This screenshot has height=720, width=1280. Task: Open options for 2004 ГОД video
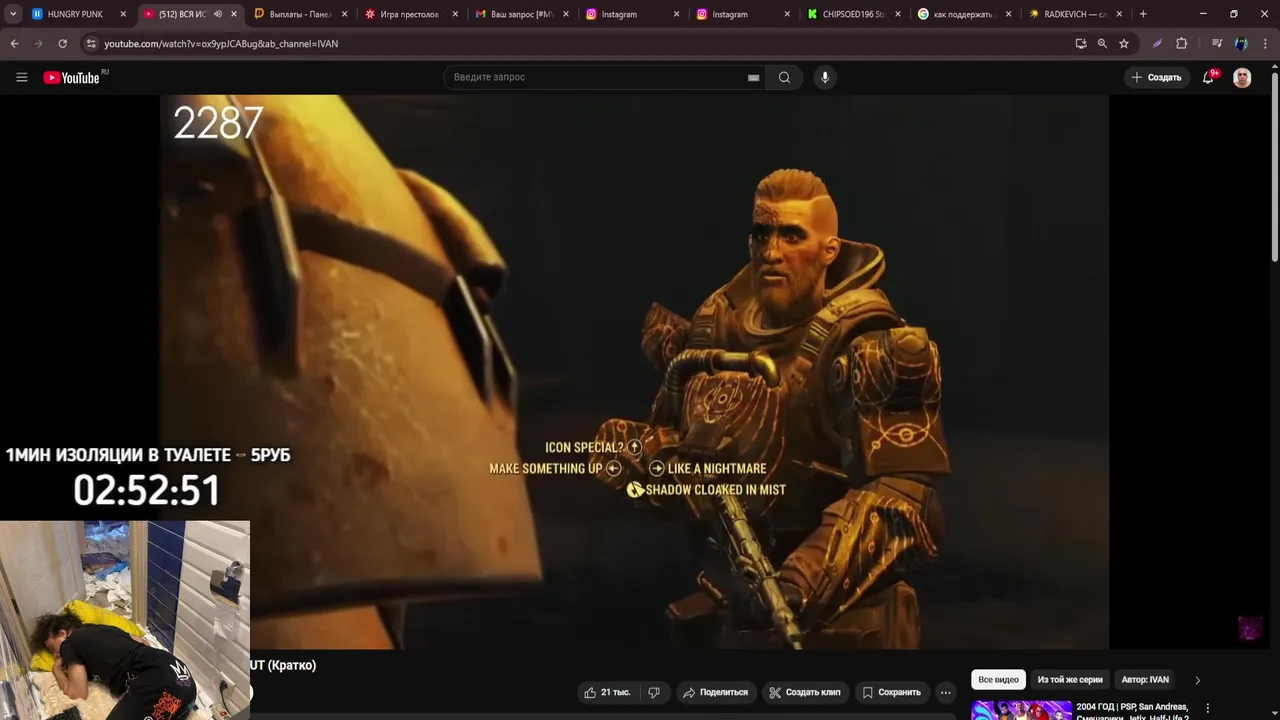(x=1207, y=708)
